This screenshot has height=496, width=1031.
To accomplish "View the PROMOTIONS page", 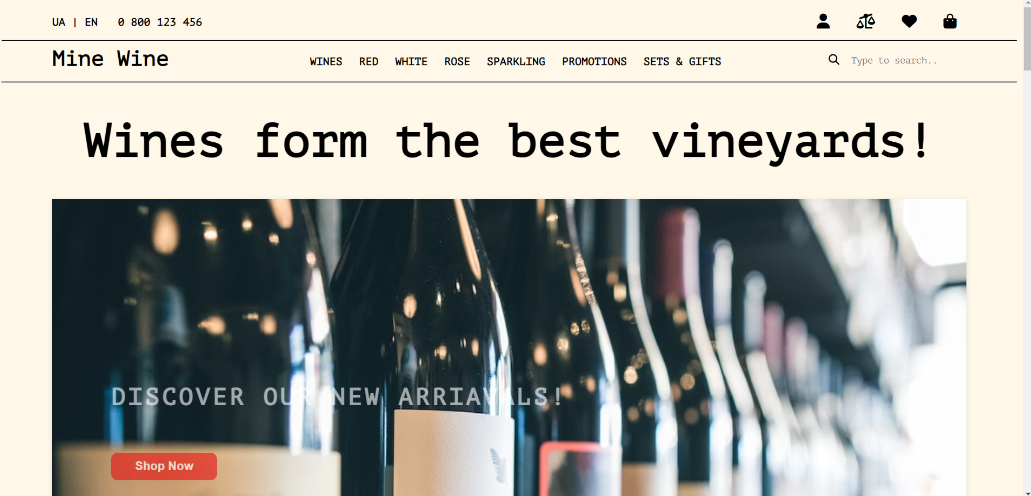I will pos(594,61).
